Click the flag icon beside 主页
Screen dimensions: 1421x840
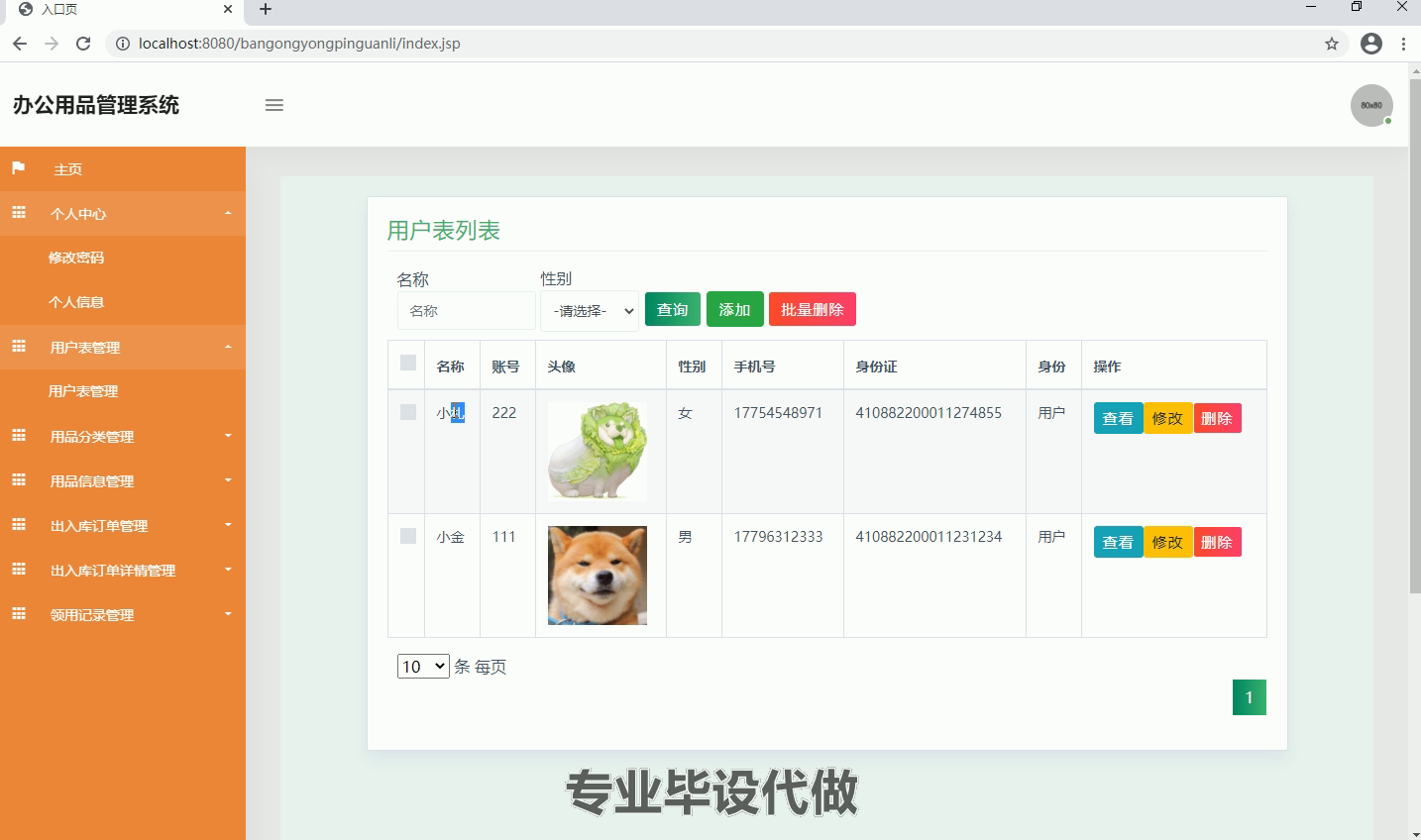coord(18,168)
